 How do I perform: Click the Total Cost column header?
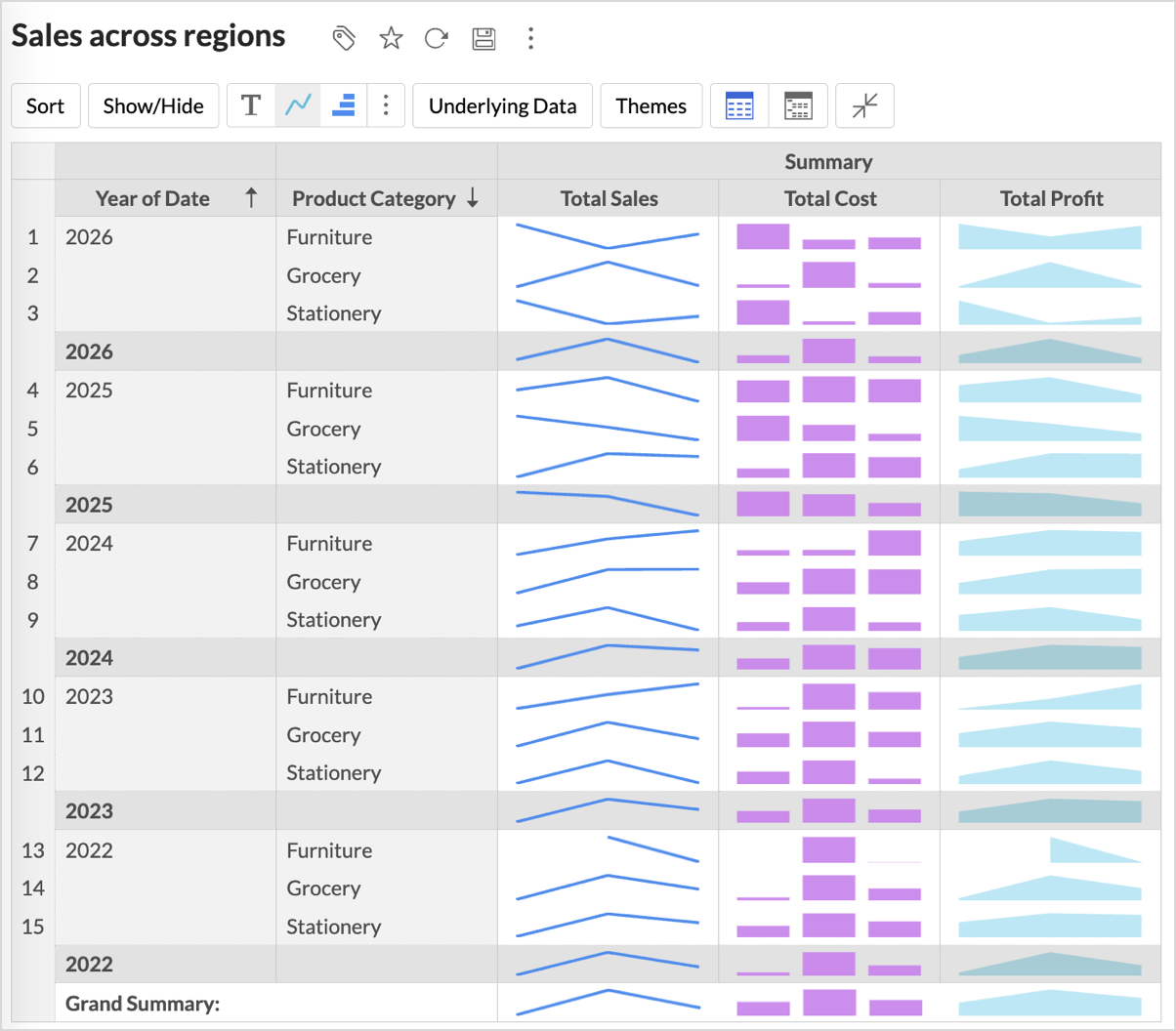(829, 198)
